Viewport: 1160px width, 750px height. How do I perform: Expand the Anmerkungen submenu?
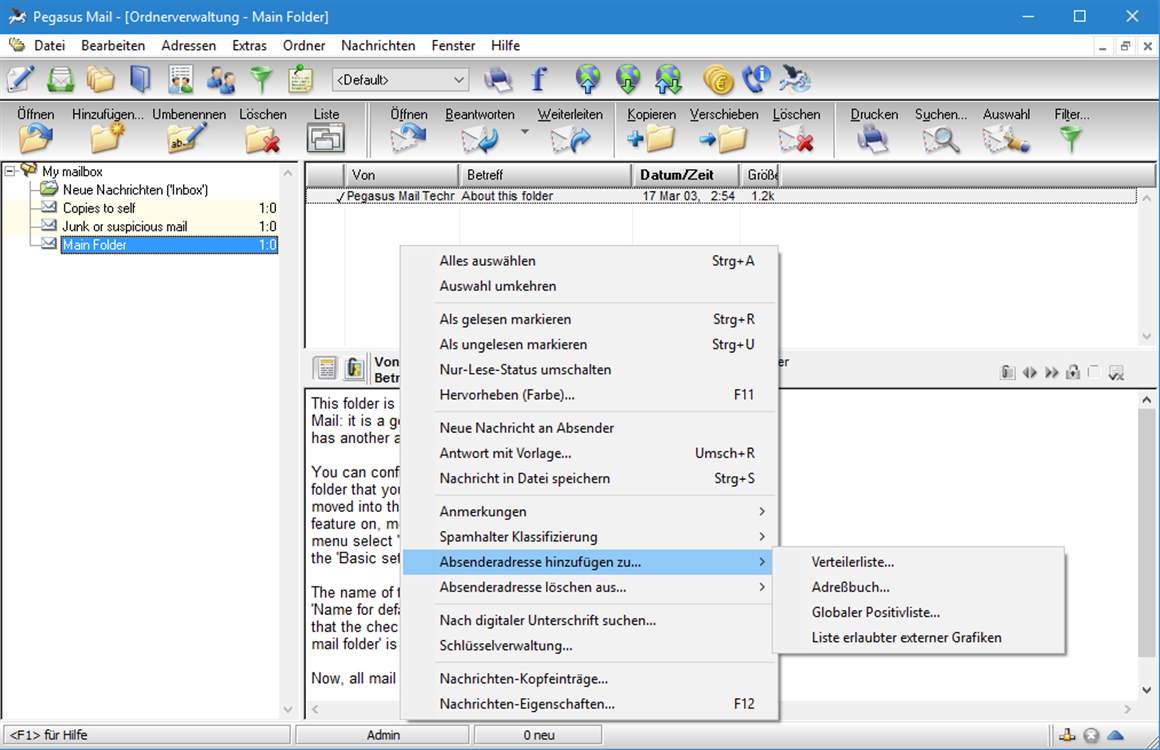click(x=590, y=511)
